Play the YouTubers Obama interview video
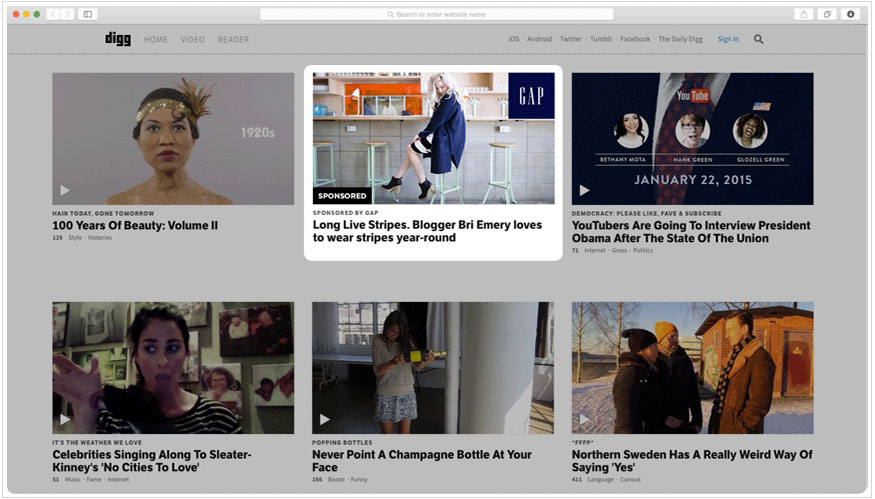 [584, 190]
